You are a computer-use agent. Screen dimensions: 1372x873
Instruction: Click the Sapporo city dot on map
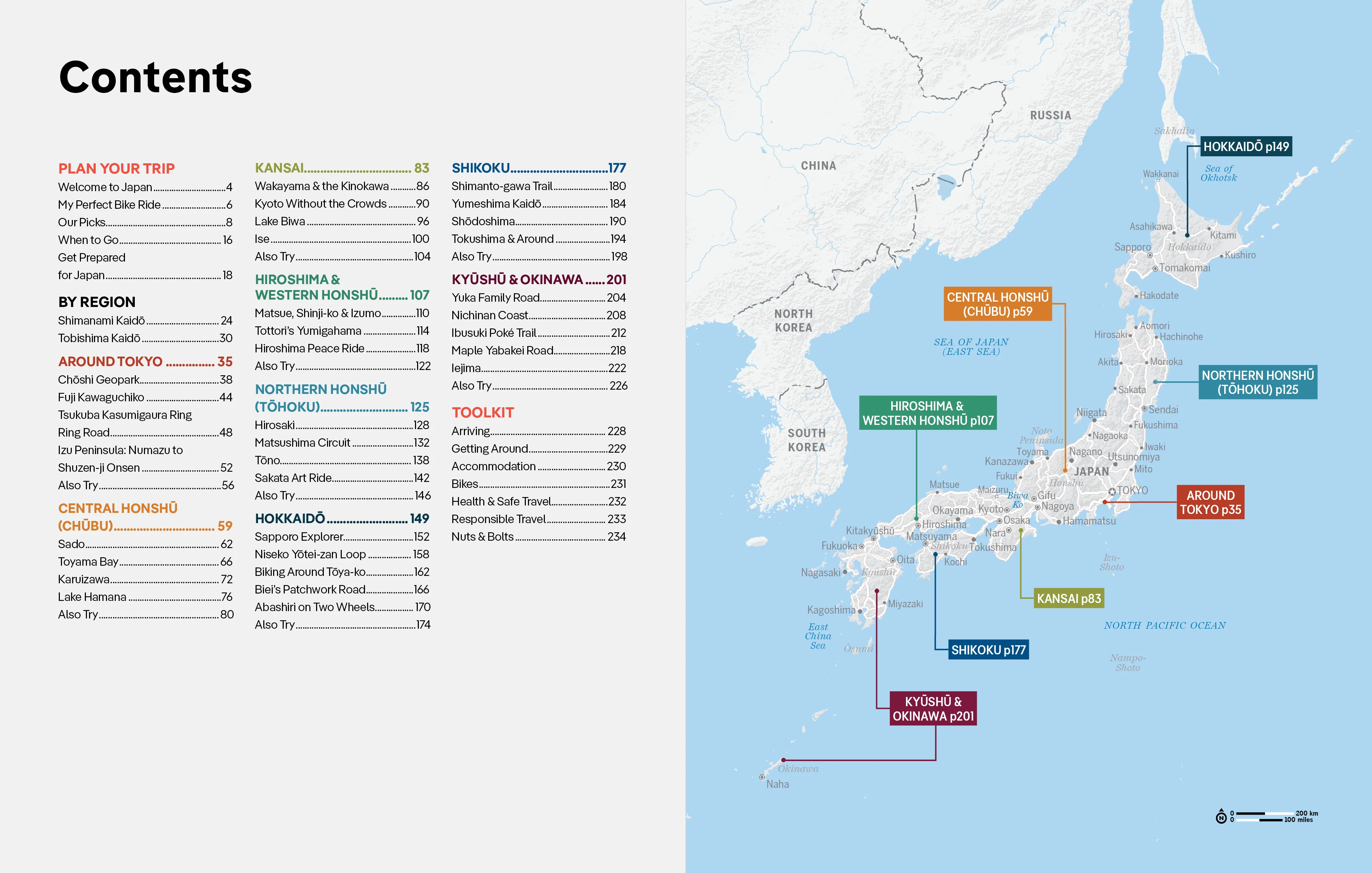1150,255
